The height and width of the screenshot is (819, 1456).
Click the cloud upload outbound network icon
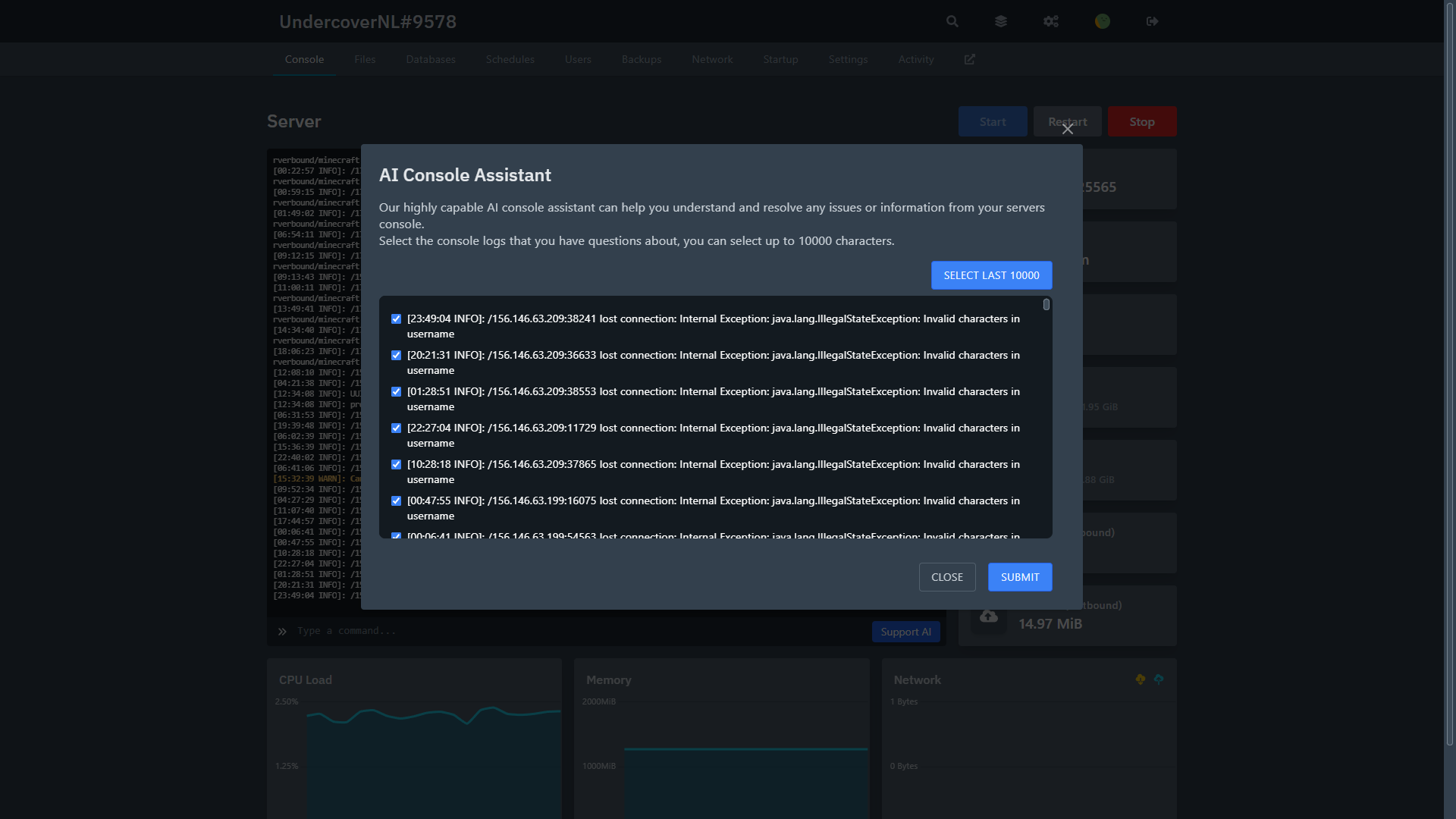click(x=989, y=616)
